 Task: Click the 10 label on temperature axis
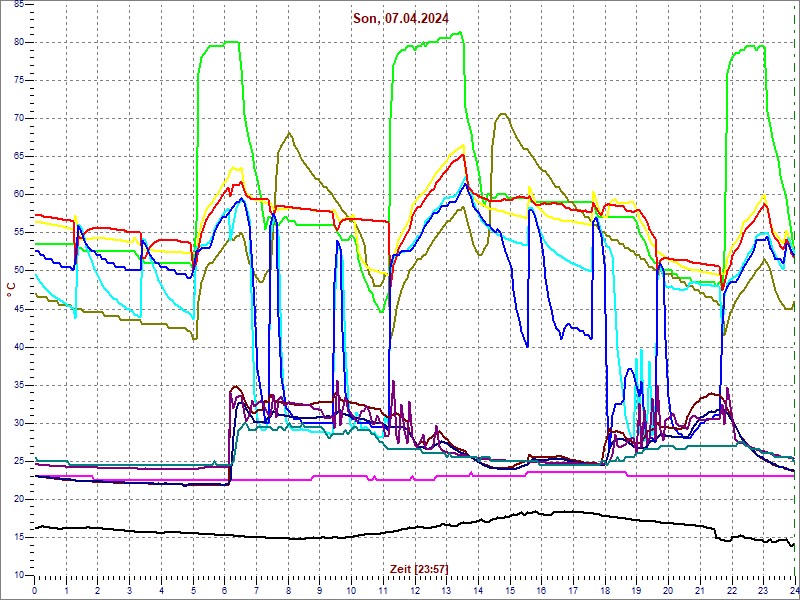(x=19, y=575)
